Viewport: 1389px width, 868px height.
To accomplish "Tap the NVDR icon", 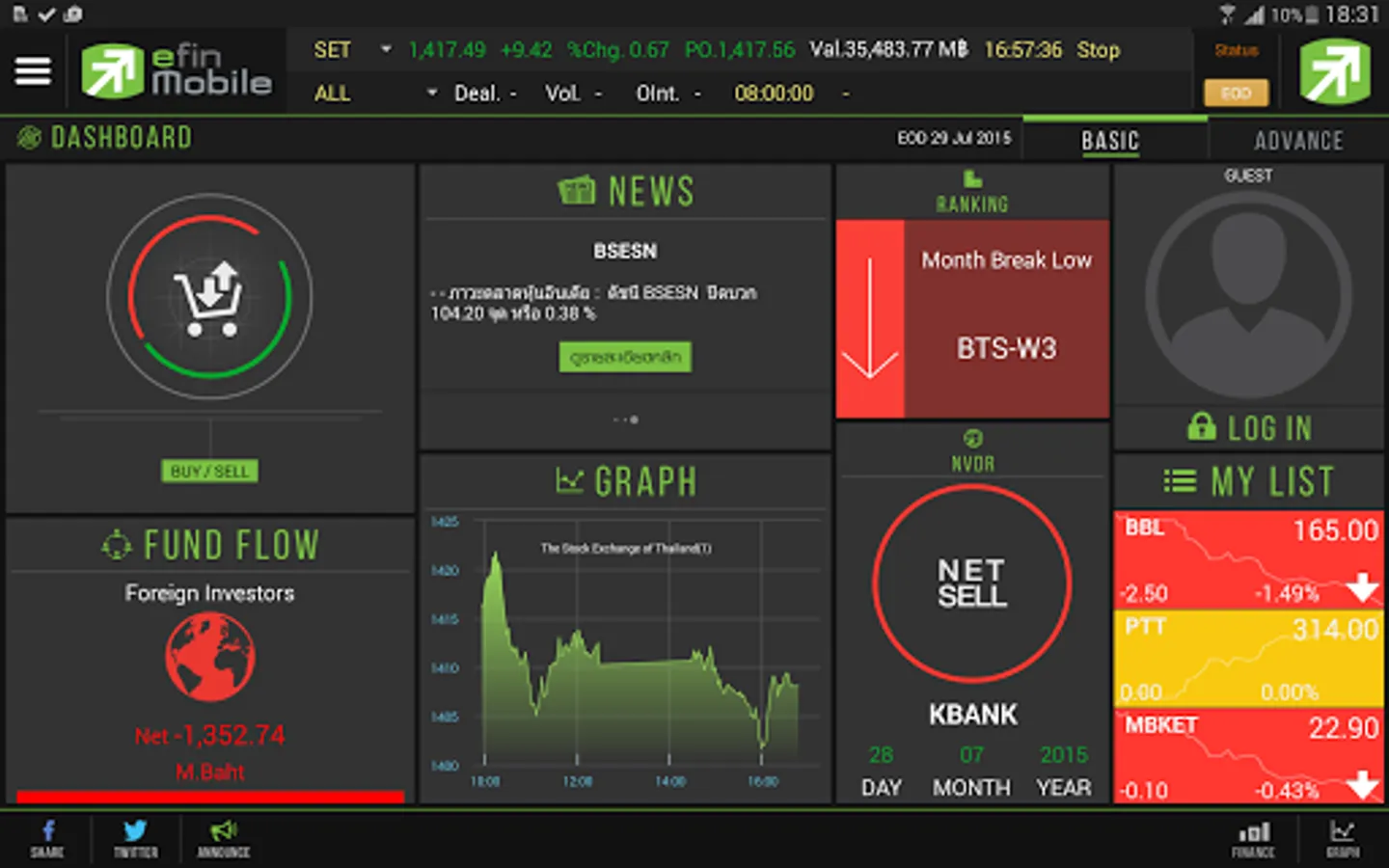I will pos(972,439).
